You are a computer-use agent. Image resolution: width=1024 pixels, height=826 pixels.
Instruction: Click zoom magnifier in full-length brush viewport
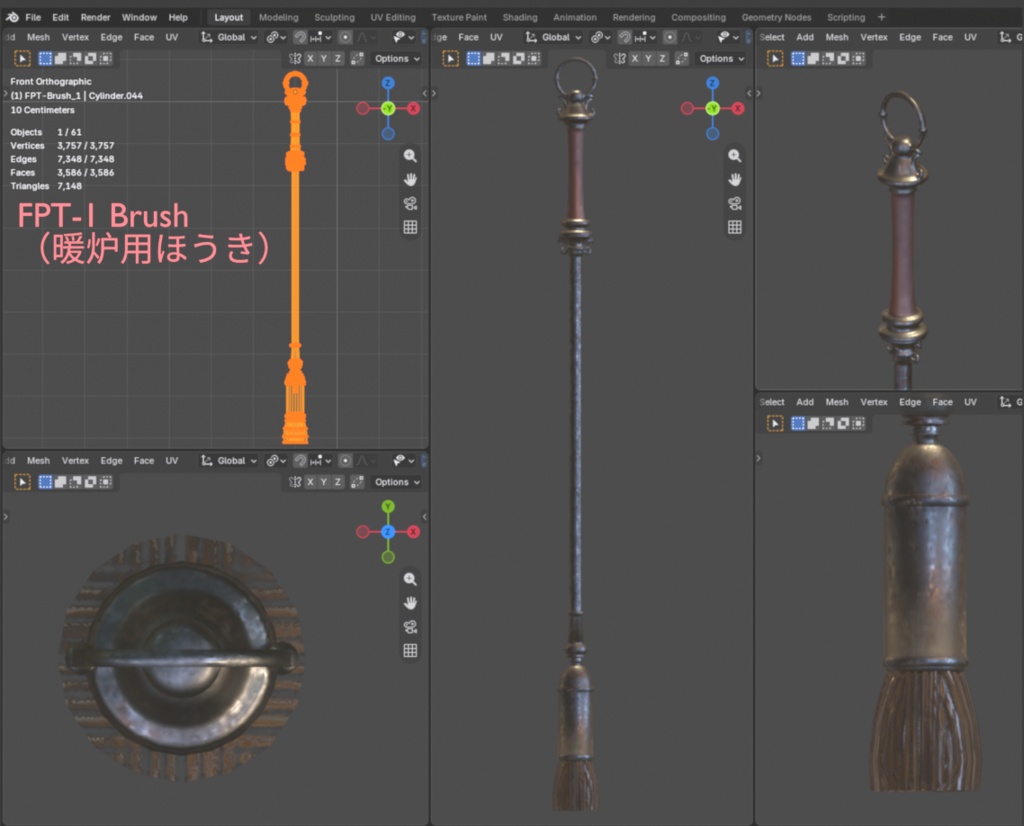point(735,155)
